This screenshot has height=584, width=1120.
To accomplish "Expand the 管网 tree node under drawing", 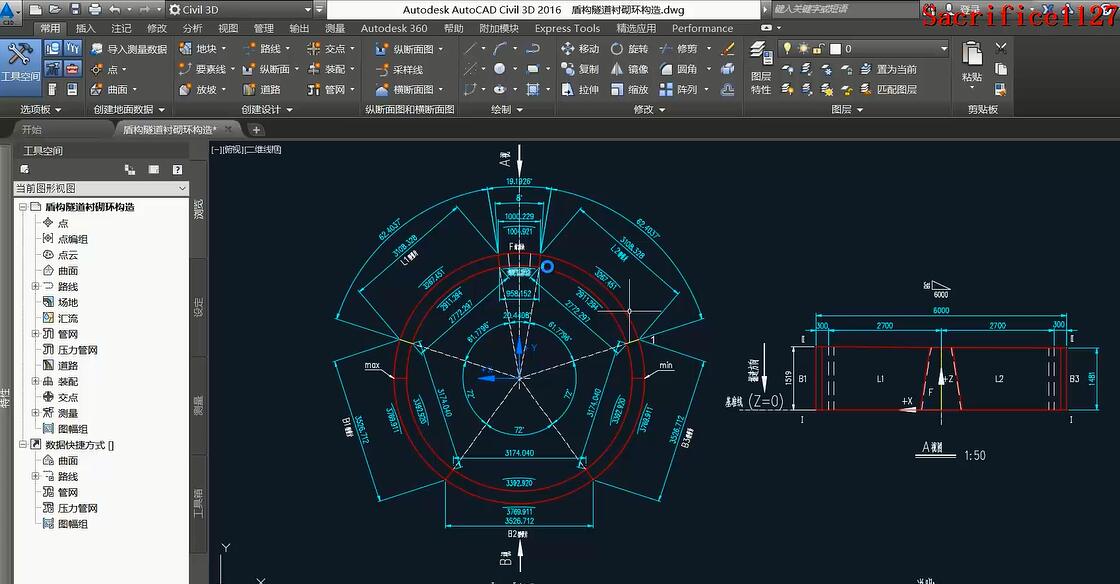I will (x=36, y=334).
